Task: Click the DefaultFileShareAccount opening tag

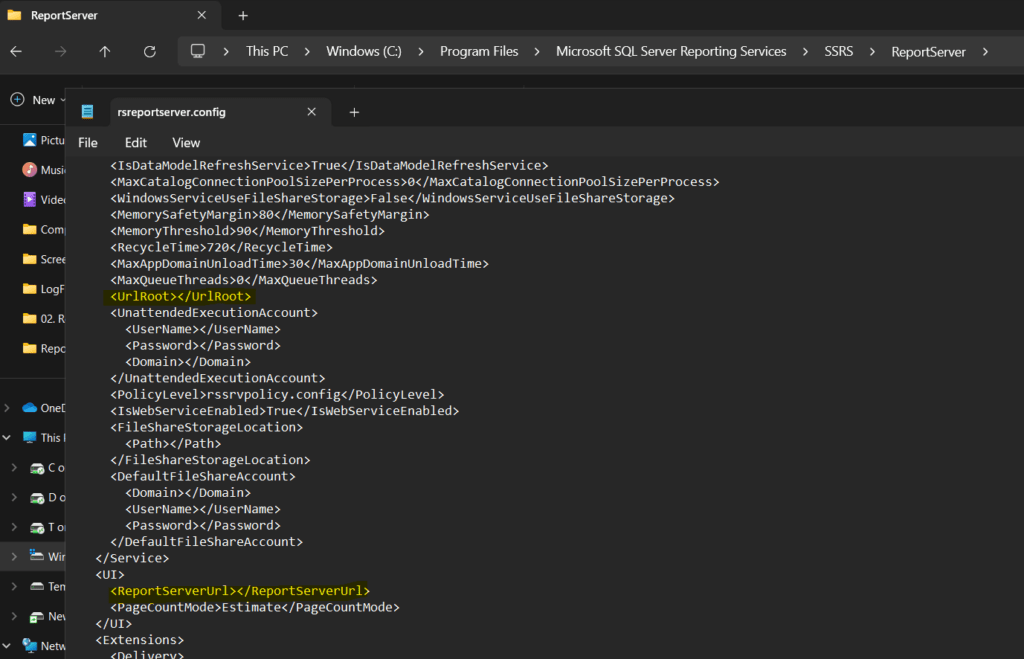Action: (202, 477)
